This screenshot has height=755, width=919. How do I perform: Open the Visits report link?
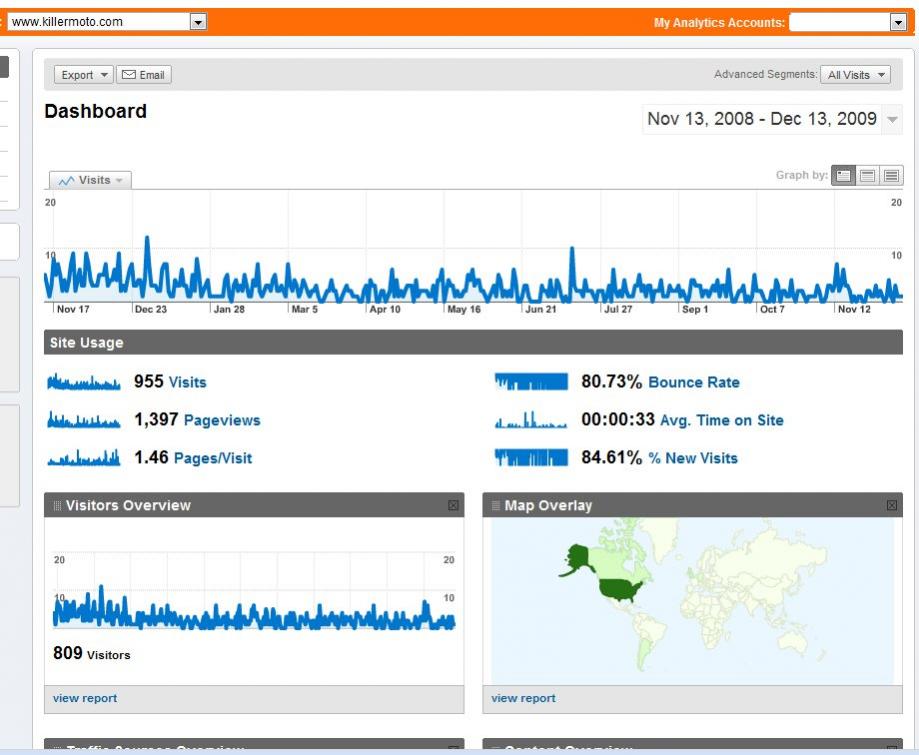[188, 383]
